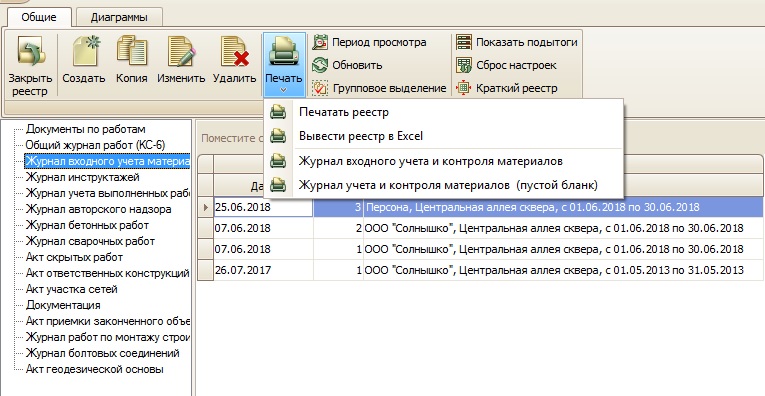
Task: Click the Краткий реестр label
Action: [517, 88]
